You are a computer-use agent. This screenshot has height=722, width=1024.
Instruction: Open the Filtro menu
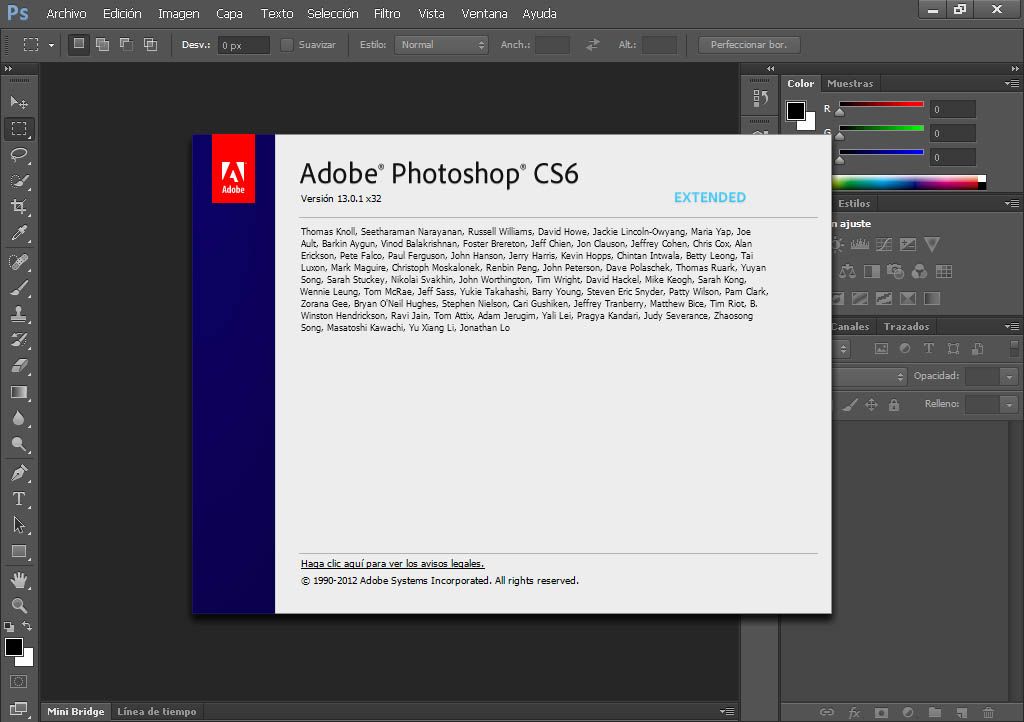[x=387, y=13]
